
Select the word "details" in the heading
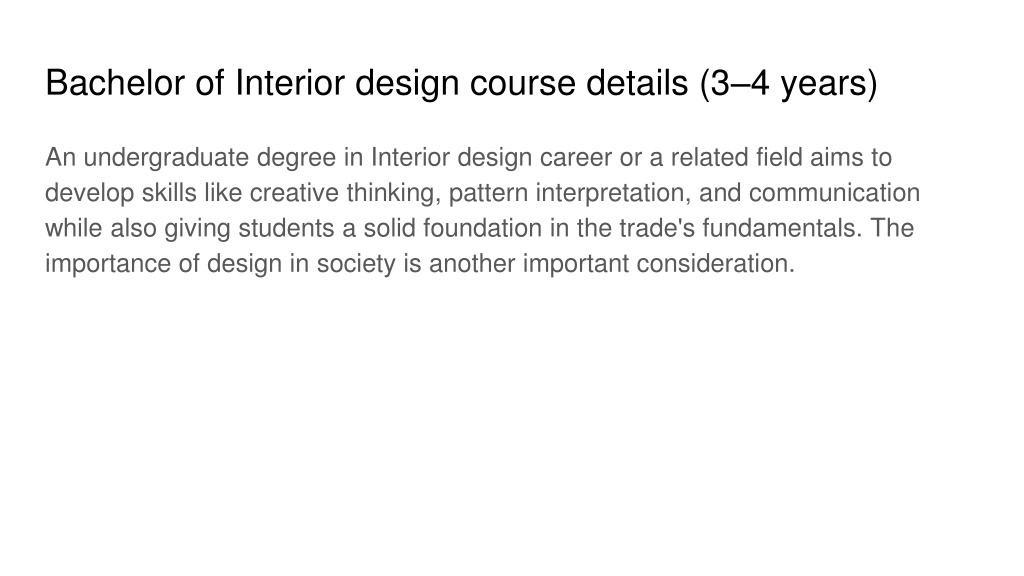pyautogui.click(x=637, y=83)
